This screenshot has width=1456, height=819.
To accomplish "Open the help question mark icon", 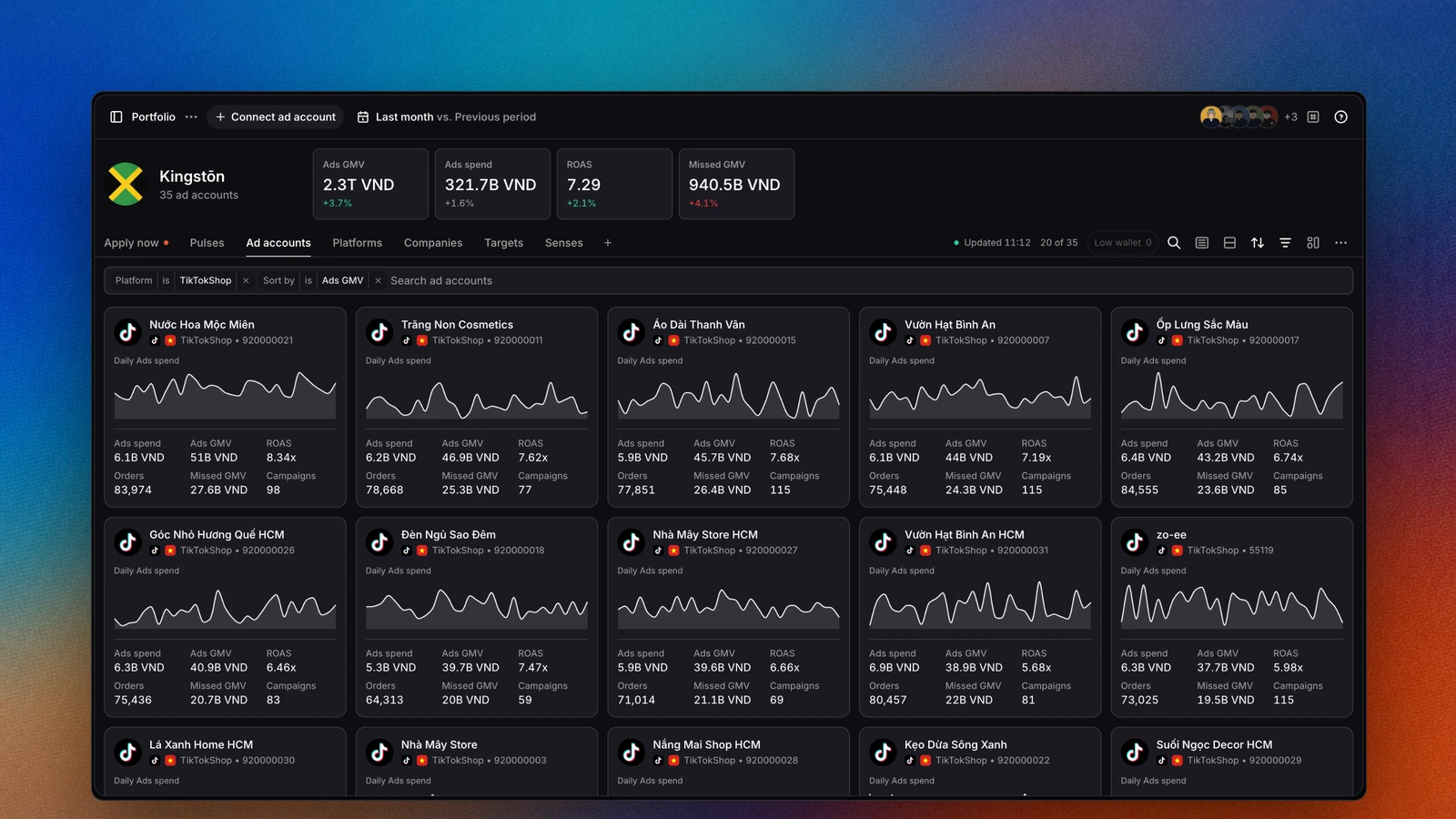I will point(1340,116).
